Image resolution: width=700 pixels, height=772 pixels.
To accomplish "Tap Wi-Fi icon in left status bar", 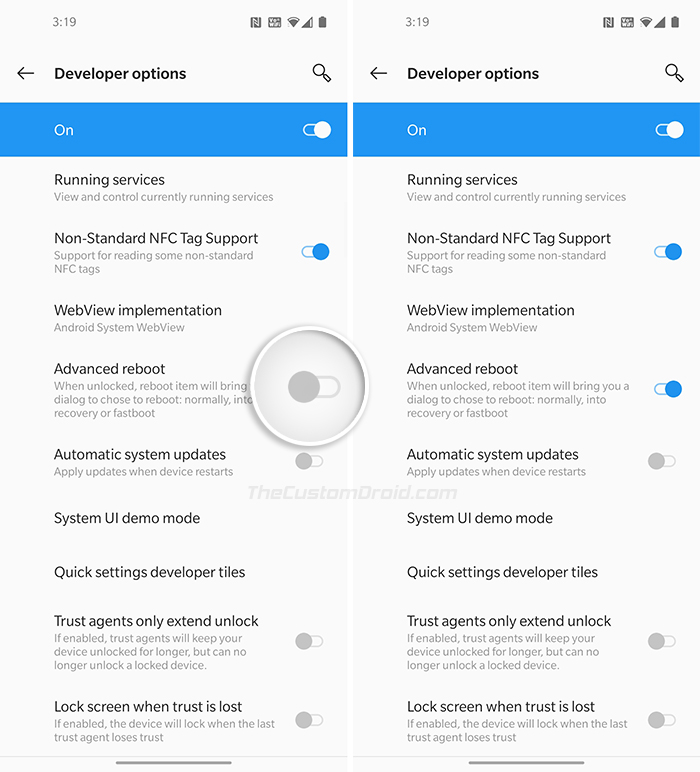I will click(293, 22).
